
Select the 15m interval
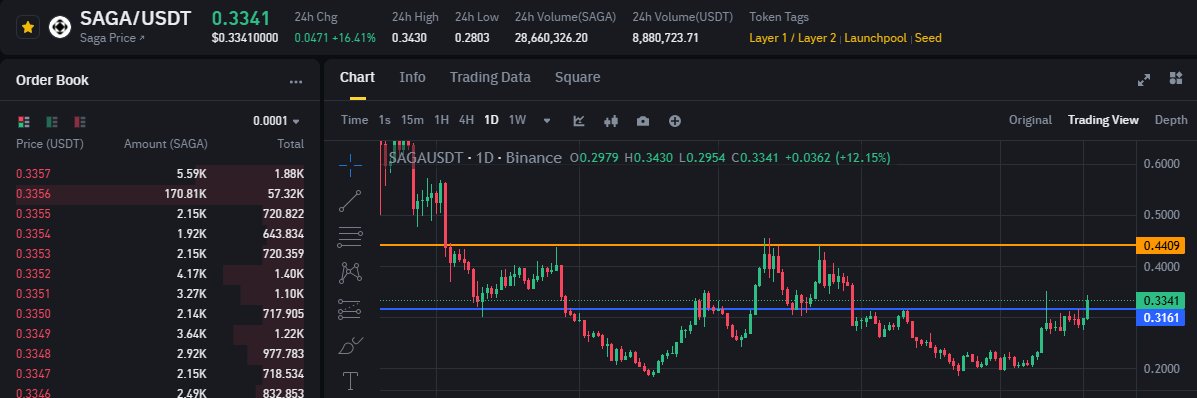click(412, 120)
